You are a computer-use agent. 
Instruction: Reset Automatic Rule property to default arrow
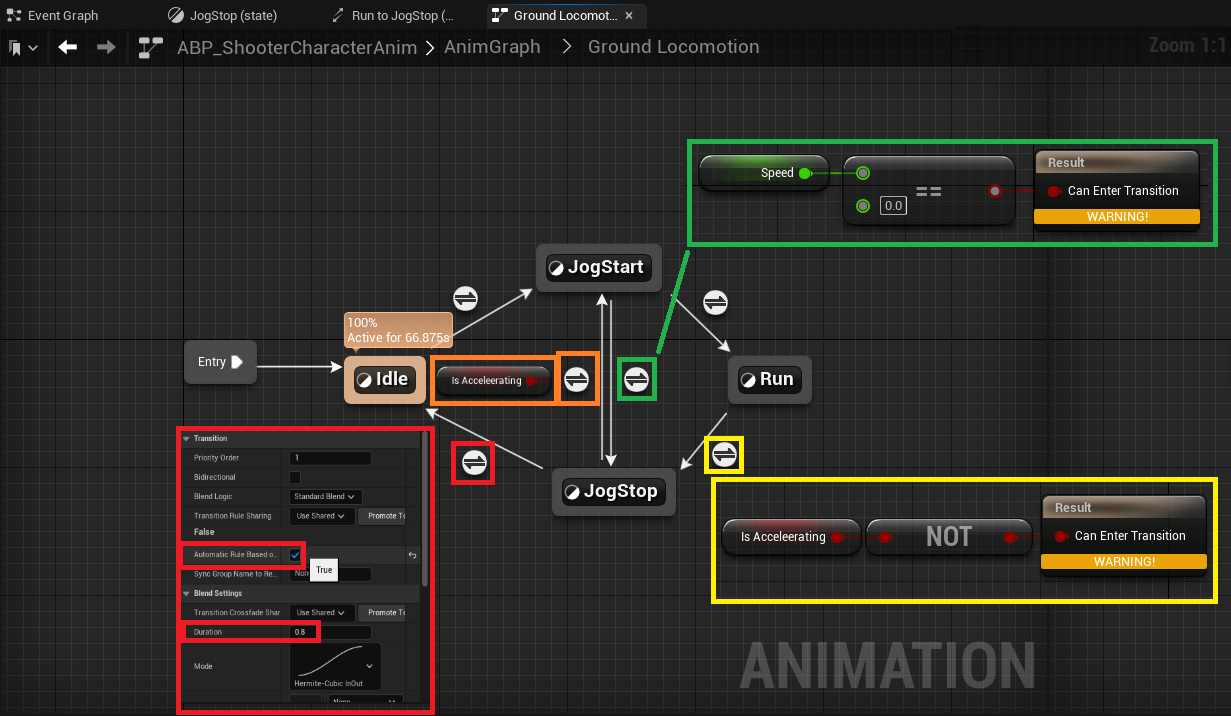pos(412,555)
